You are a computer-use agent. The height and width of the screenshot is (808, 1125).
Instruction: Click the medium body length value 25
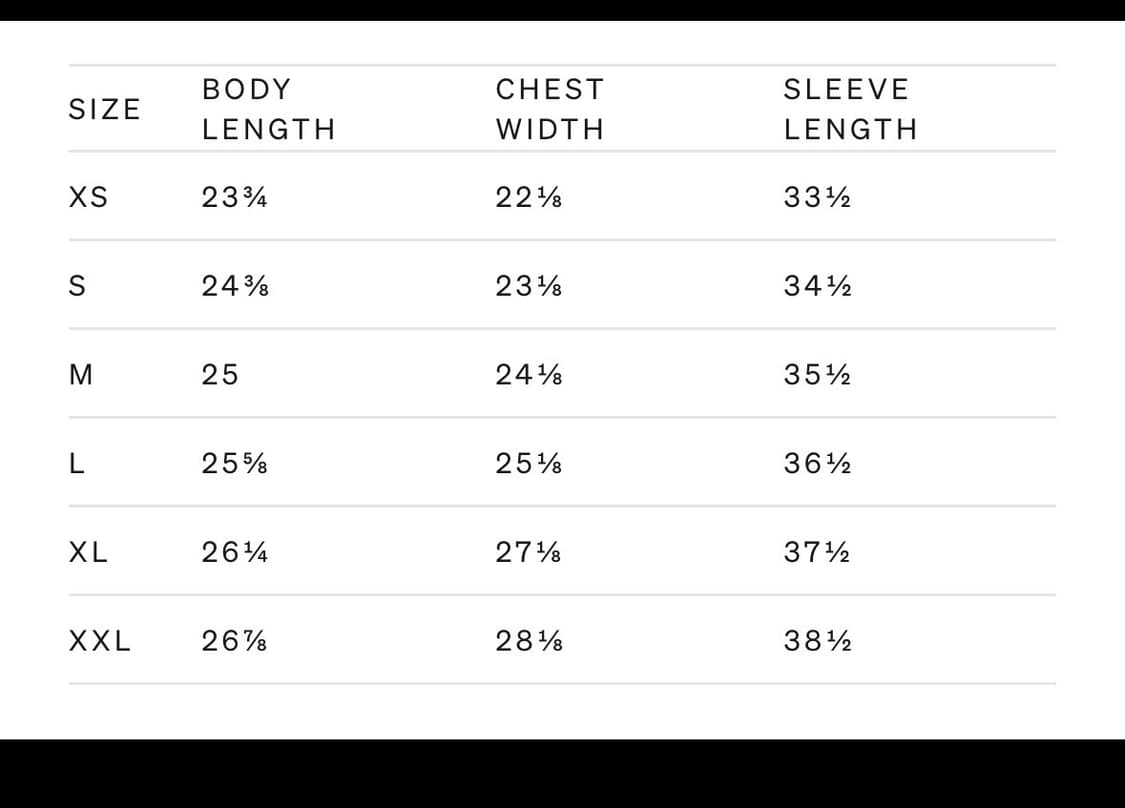pos(220,375)
